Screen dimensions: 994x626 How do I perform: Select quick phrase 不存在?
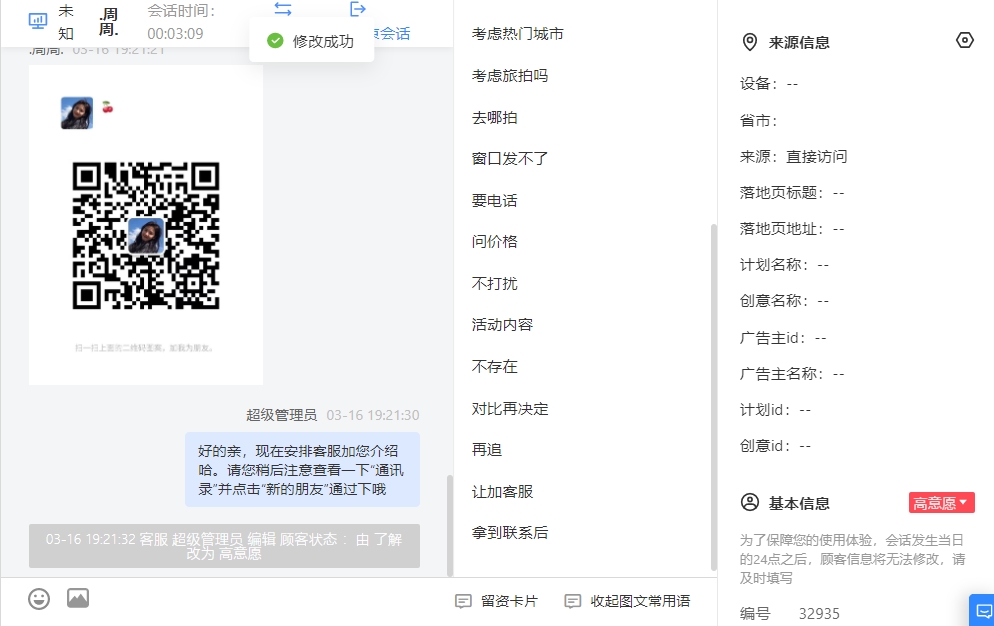(x=494, y=367)
